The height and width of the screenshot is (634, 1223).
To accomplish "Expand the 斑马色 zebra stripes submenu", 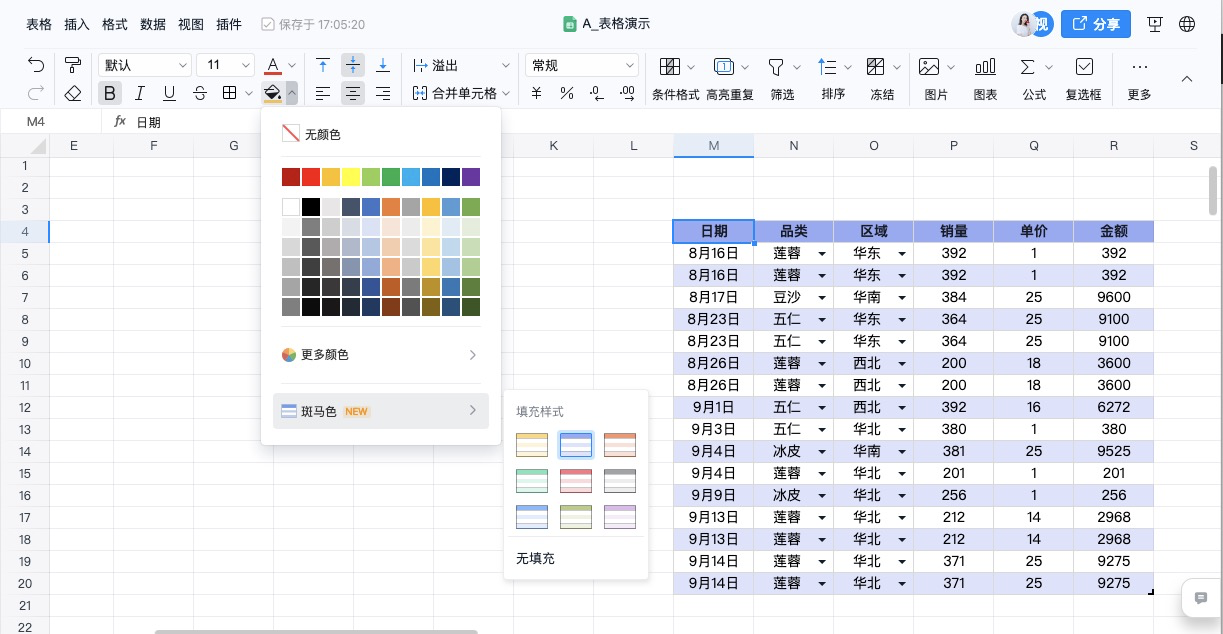I will click(380, 411).
